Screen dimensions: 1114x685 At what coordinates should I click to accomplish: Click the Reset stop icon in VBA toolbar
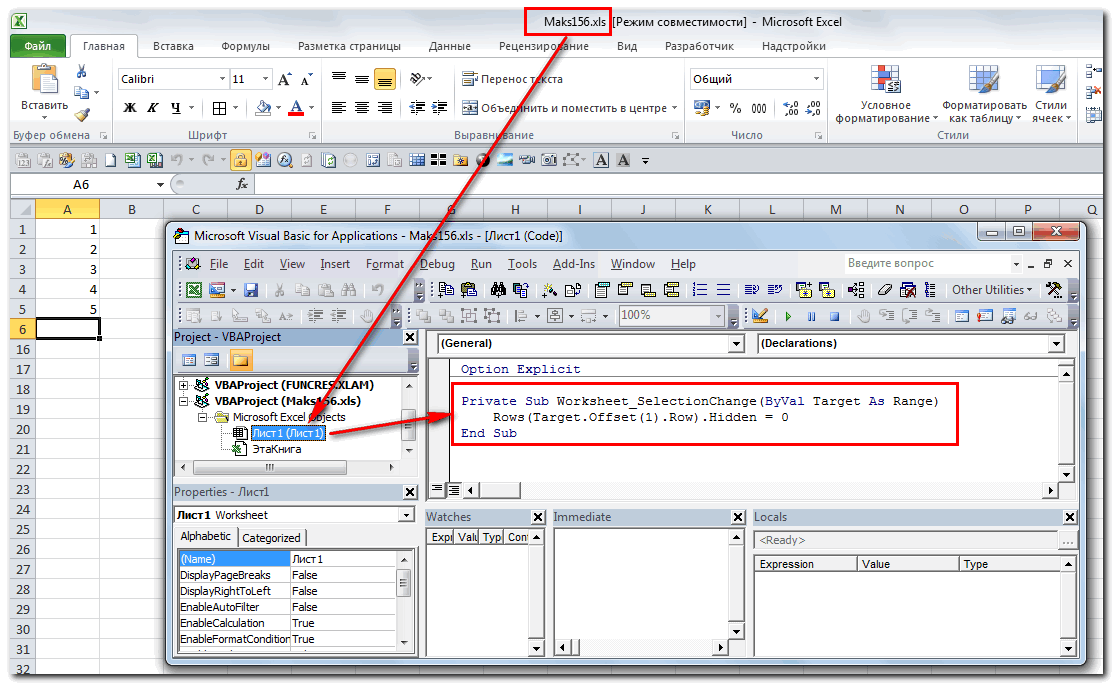click(x=835, y=316)
